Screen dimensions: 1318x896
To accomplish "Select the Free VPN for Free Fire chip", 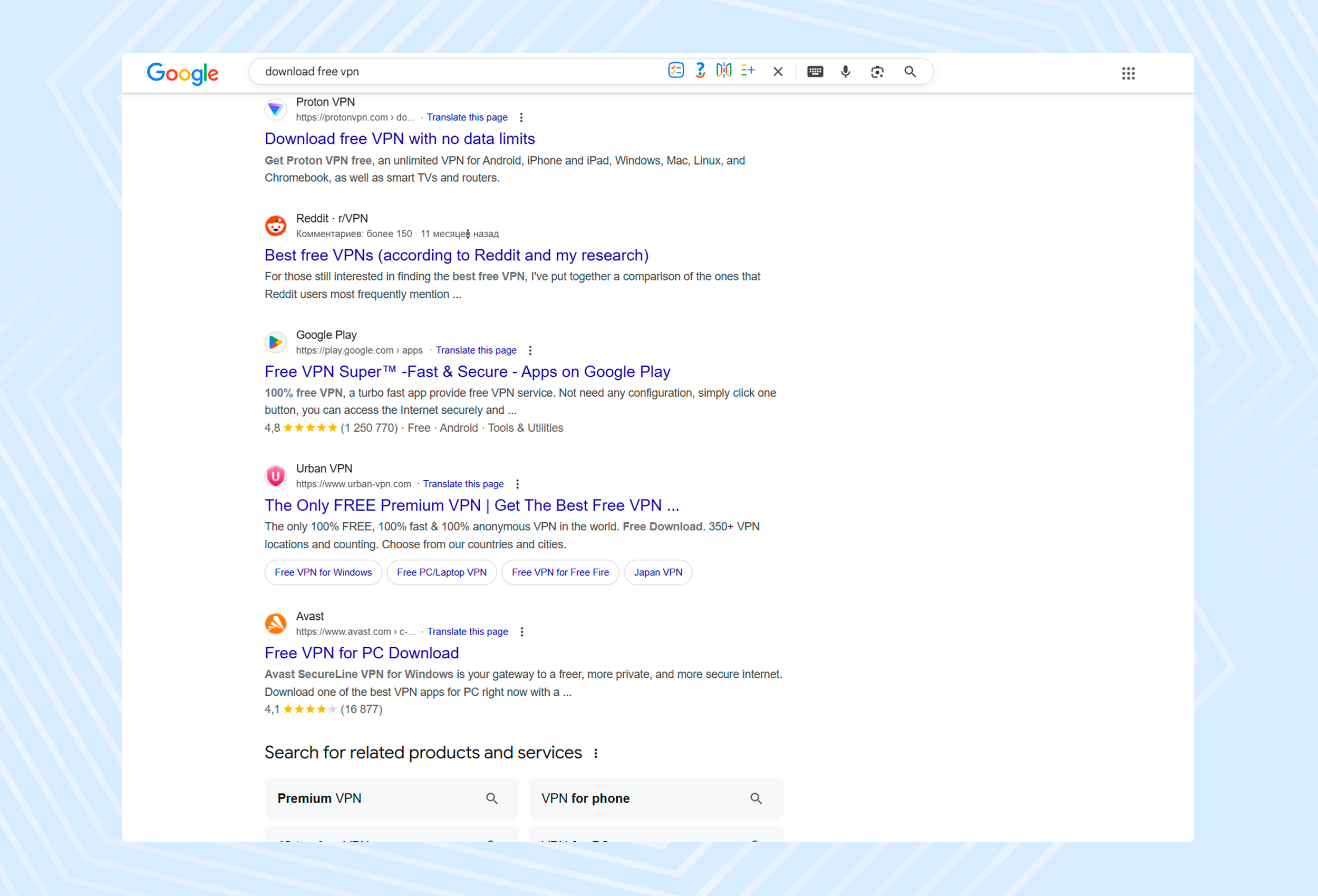I will tap(560, 572).
